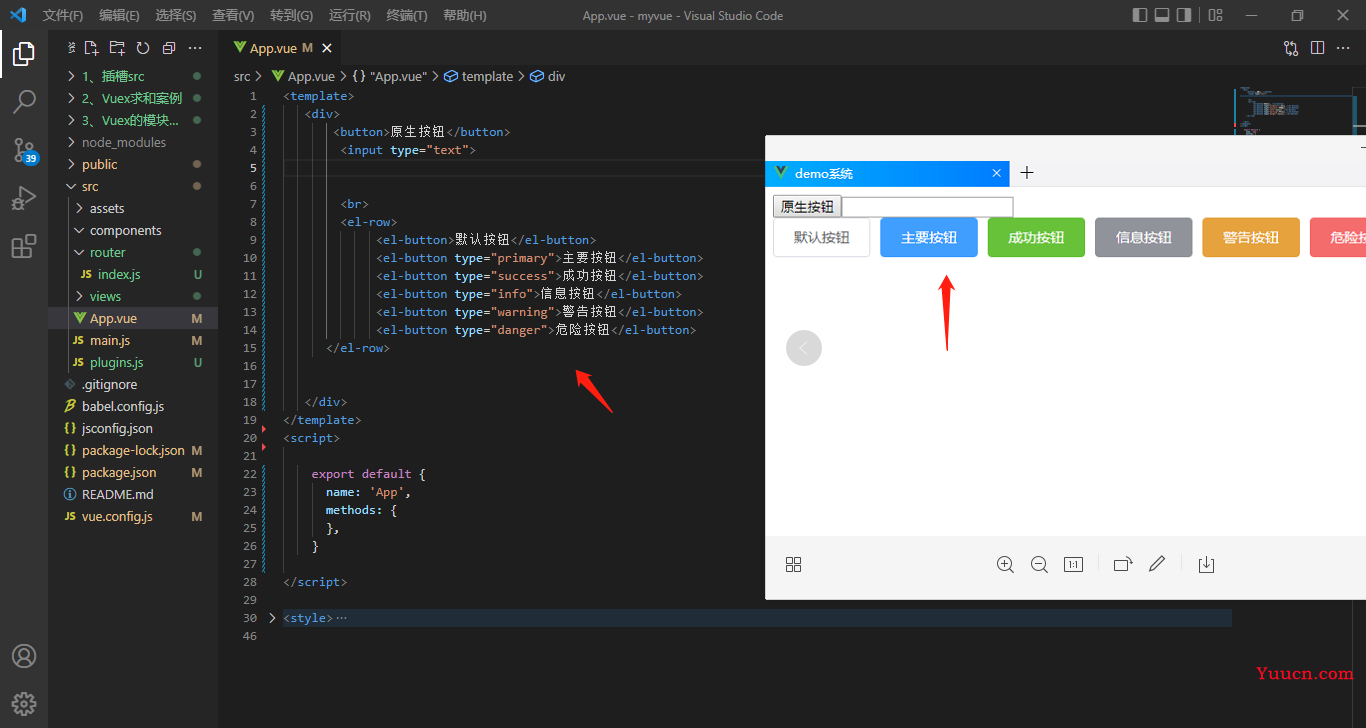Click the 默认按钮 white button
The image size is (1366, 728).
click(x=822, y=238)
